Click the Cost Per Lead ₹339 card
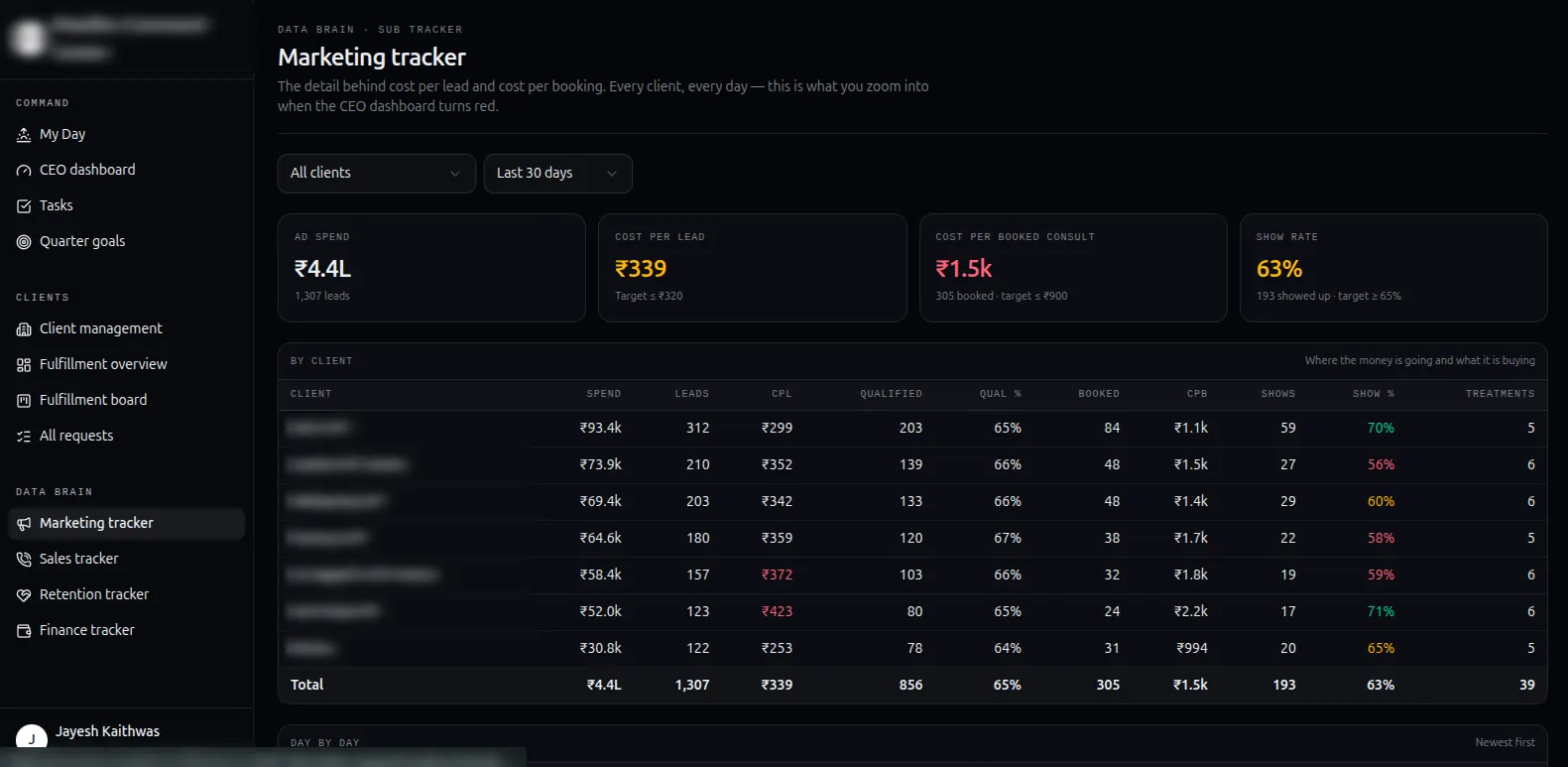 (753, 268)
